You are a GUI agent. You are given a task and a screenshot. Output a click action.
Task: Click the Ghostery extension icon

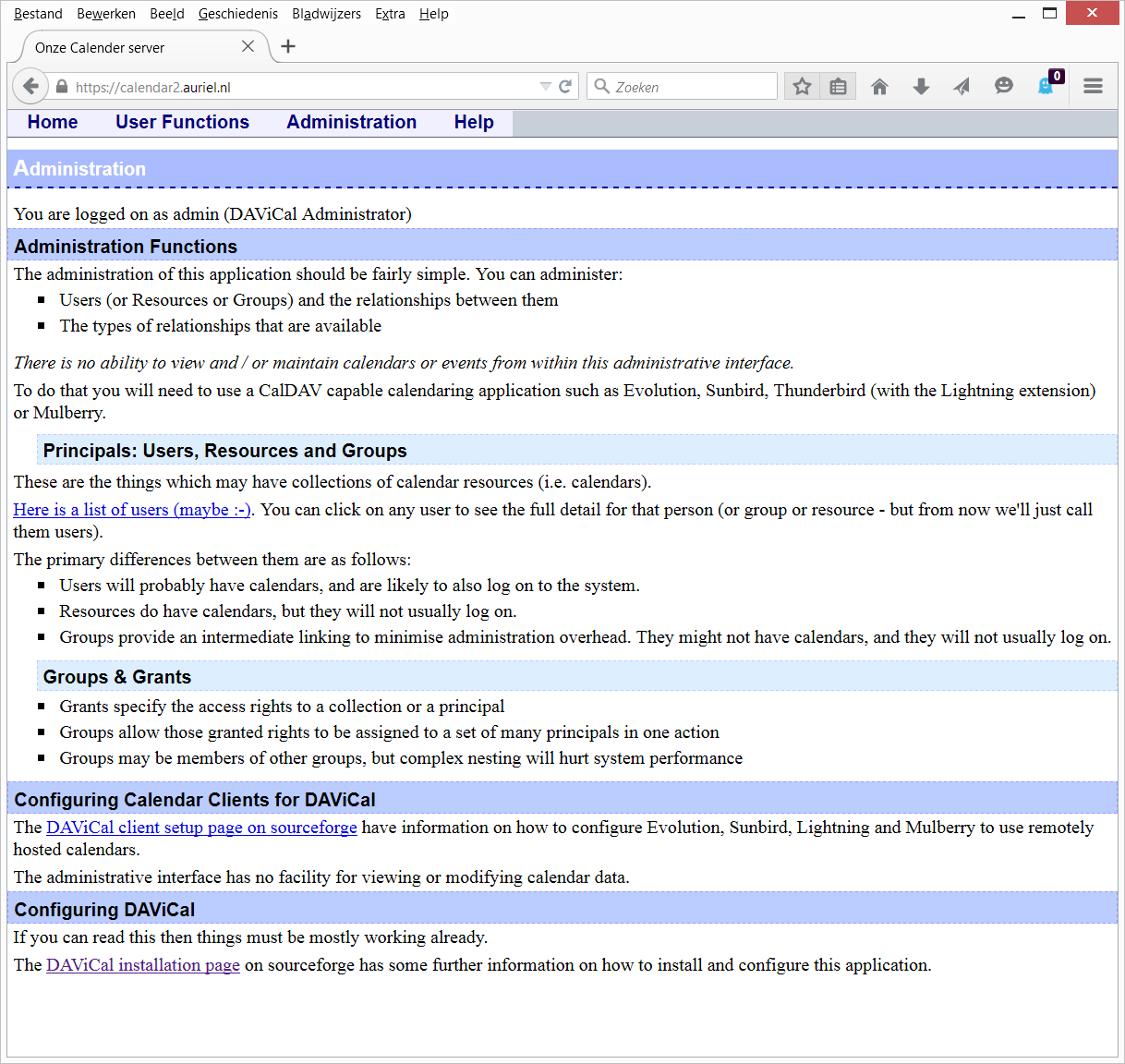(1046, 86)
